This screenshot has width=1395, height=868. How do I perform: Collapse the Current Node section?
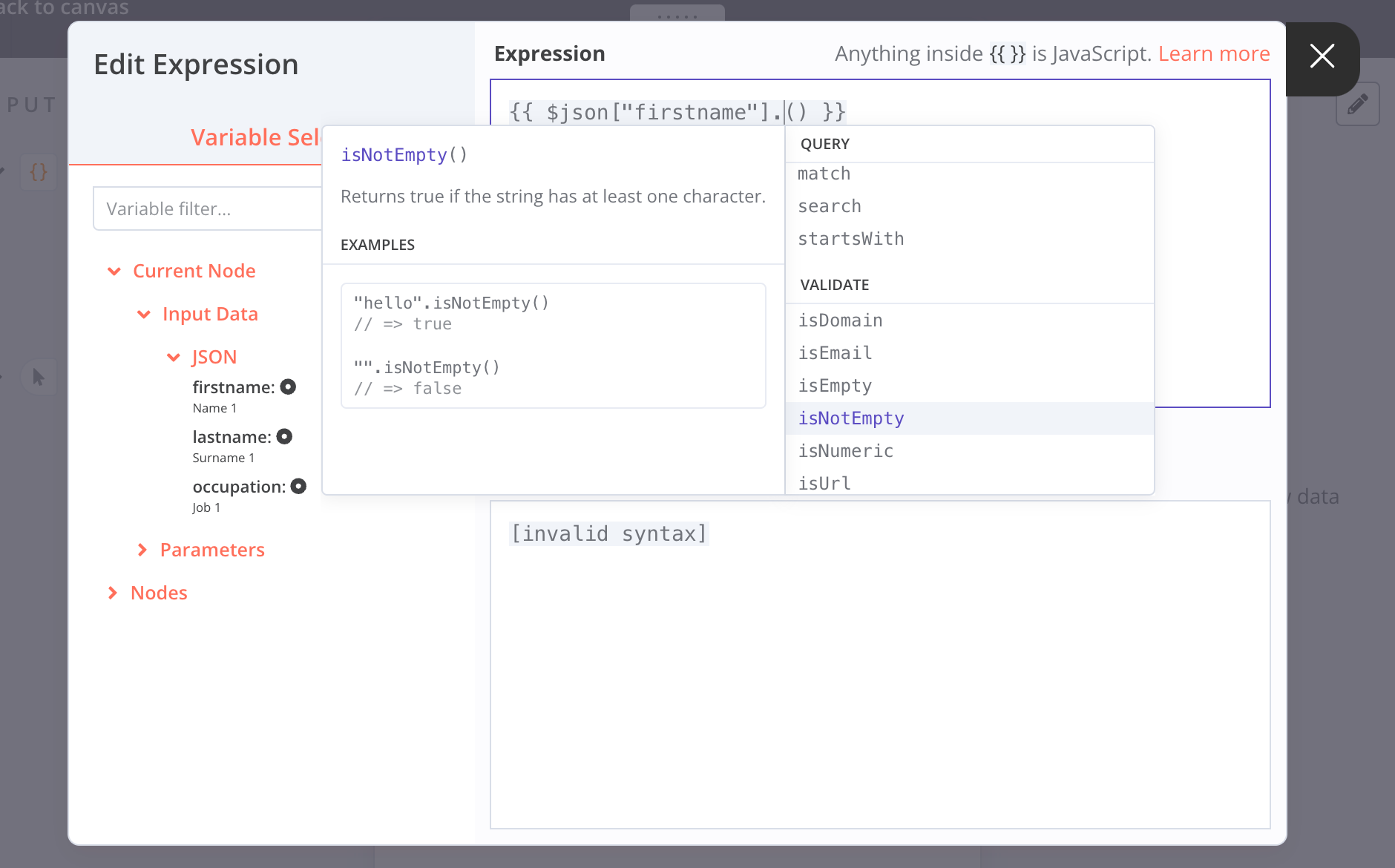[x=114, y=272]
